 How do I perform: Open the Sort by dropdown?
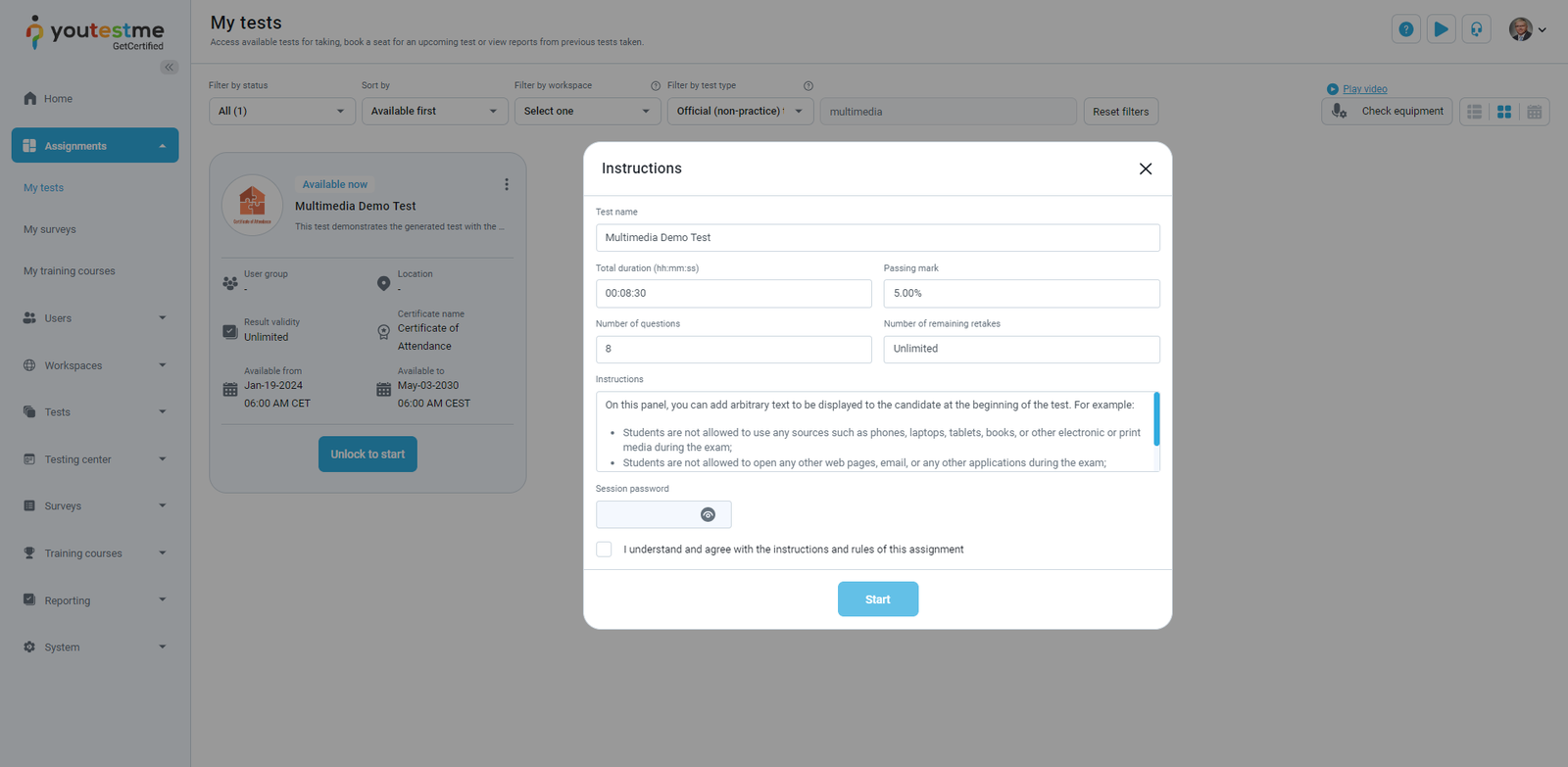(434, 112)
